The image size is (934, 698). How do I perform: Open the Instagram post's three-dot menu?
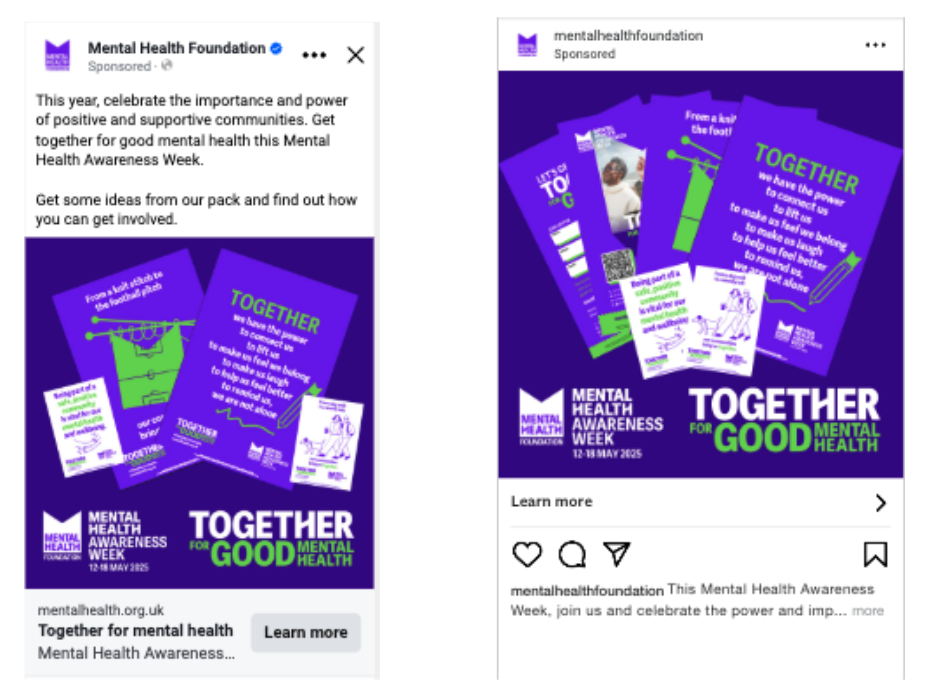pos(875,45)
